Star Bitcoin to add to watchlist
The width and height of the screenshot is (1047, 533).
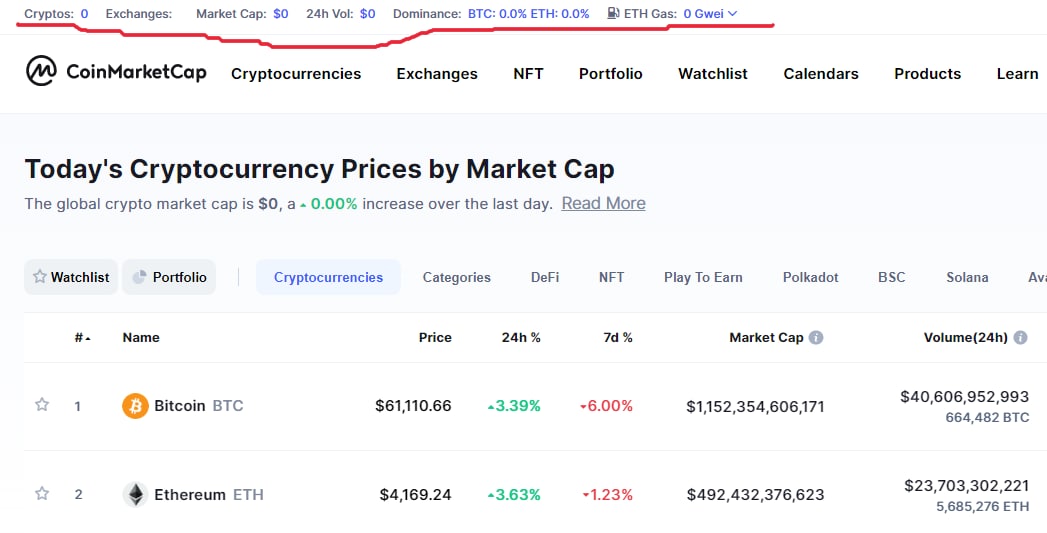coord(42,404)
